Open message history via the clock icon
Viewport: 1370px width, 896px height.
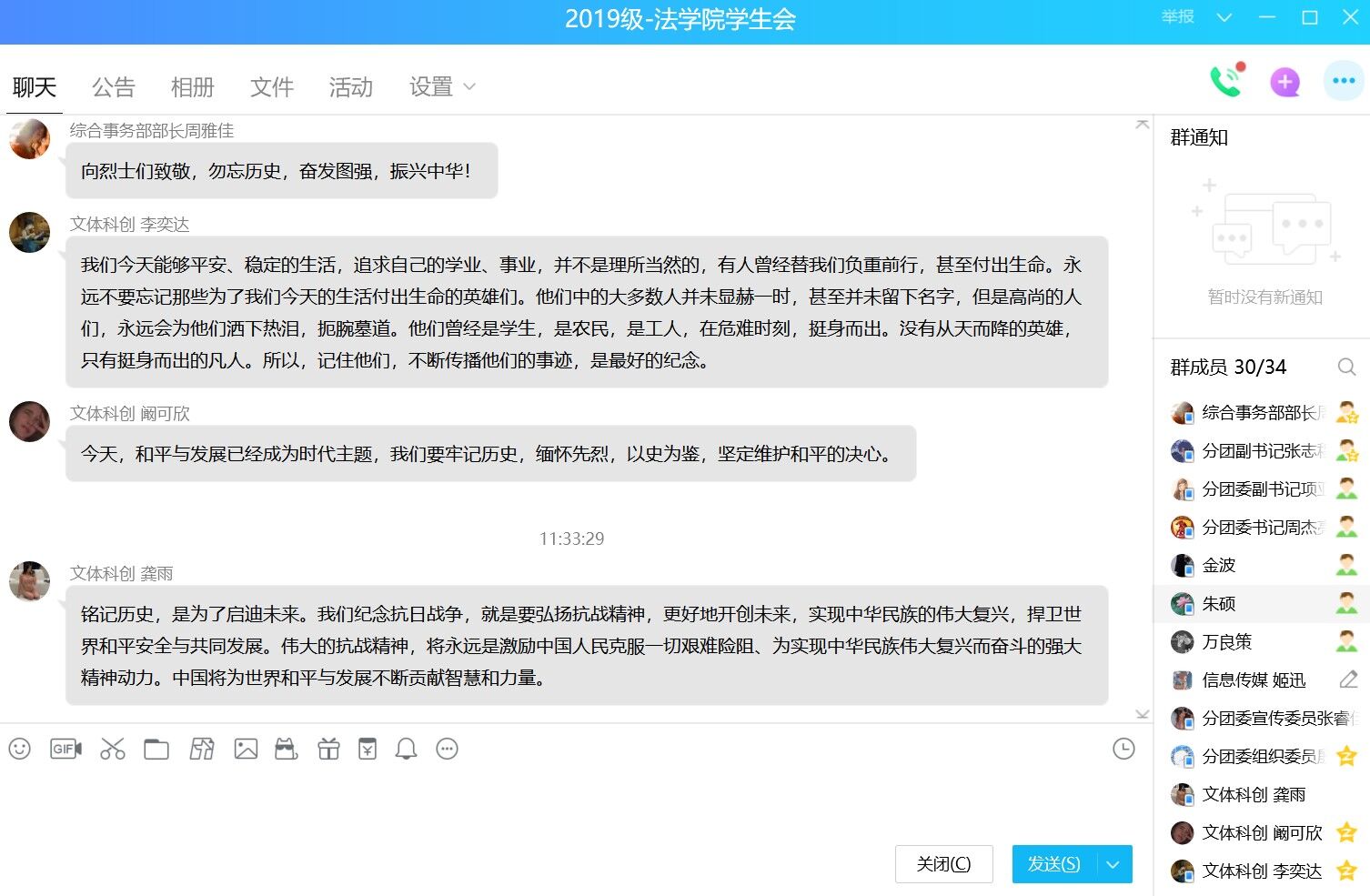pyautogui.click(x=1124, y=749)
